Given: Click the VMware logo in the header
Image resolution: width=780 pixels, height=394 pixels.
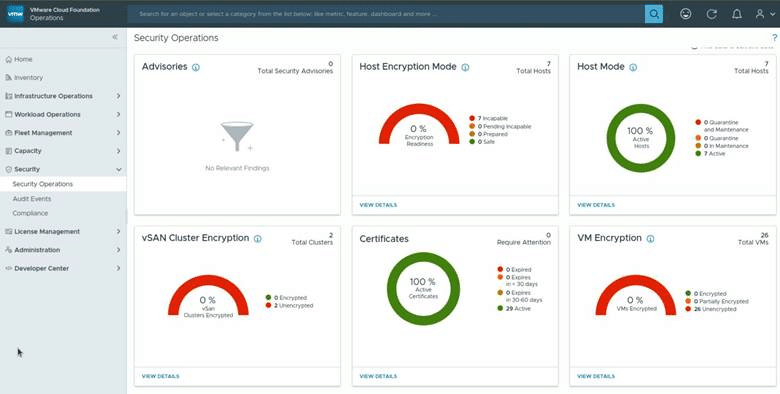Looking at the screenshot, I should click(x=15, y=14).
